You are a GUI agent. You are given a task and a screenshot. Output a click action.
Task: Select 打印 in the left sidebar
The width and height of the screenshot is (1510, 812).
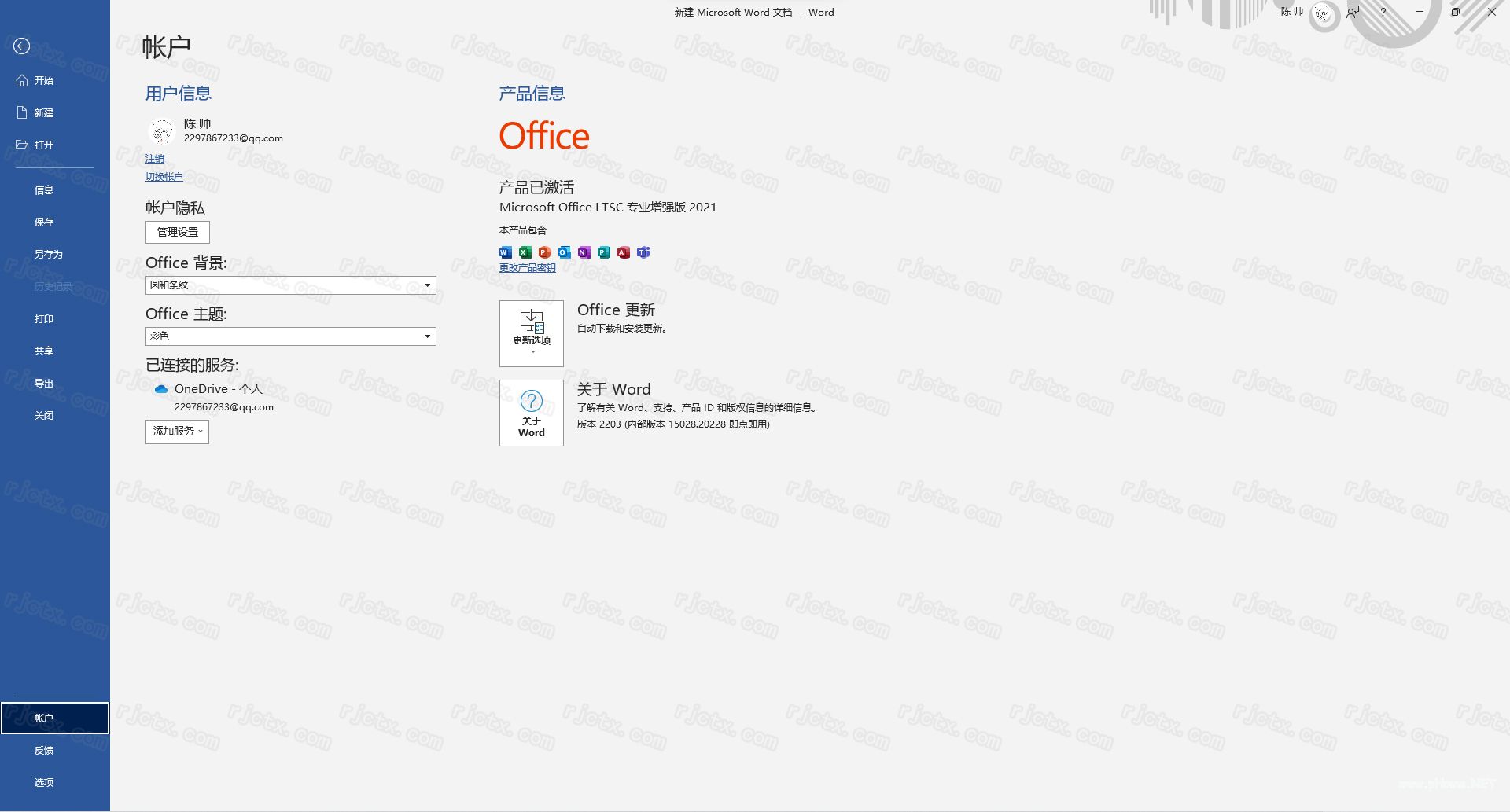[44, 318]
